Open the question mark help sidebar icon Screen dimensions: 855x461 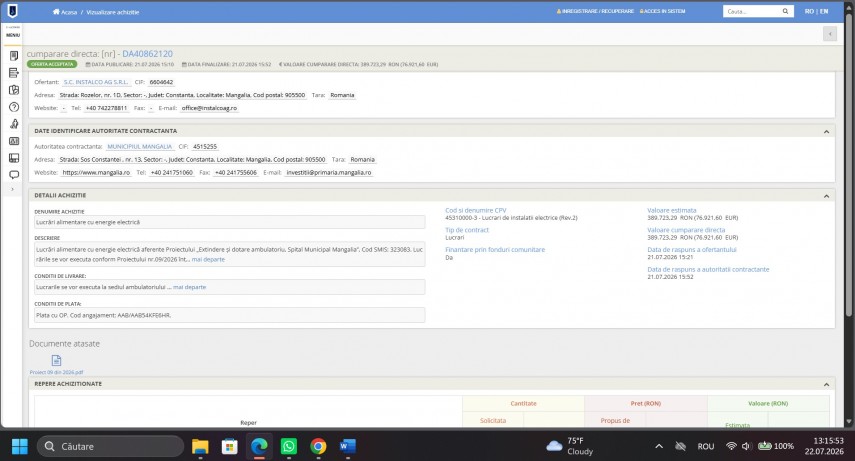(x=14, y=107)
